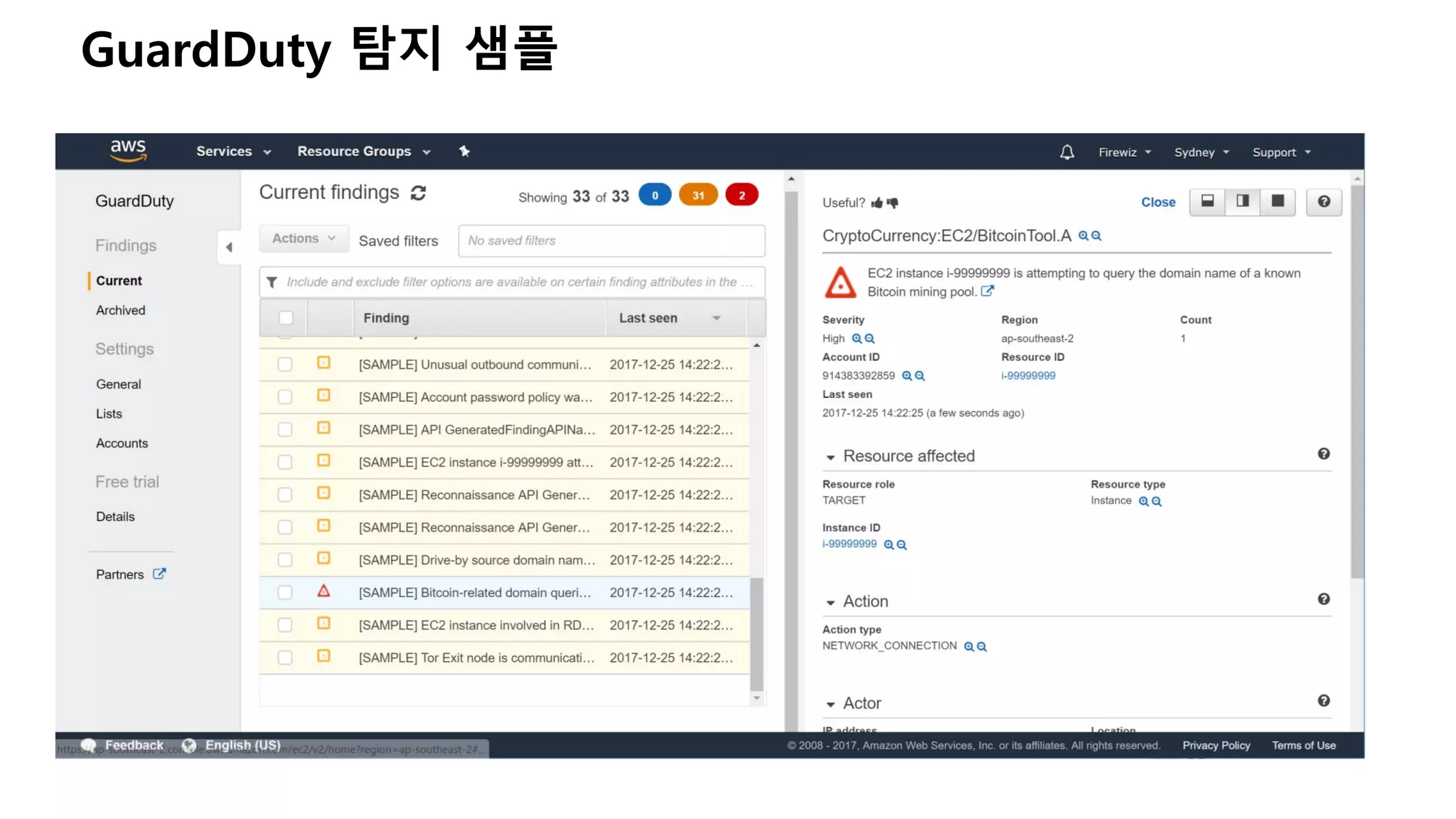The height and width of the screenshot is (819, 1456).
Task: Switch to full panel layout icon
Action: [1278, 201]
